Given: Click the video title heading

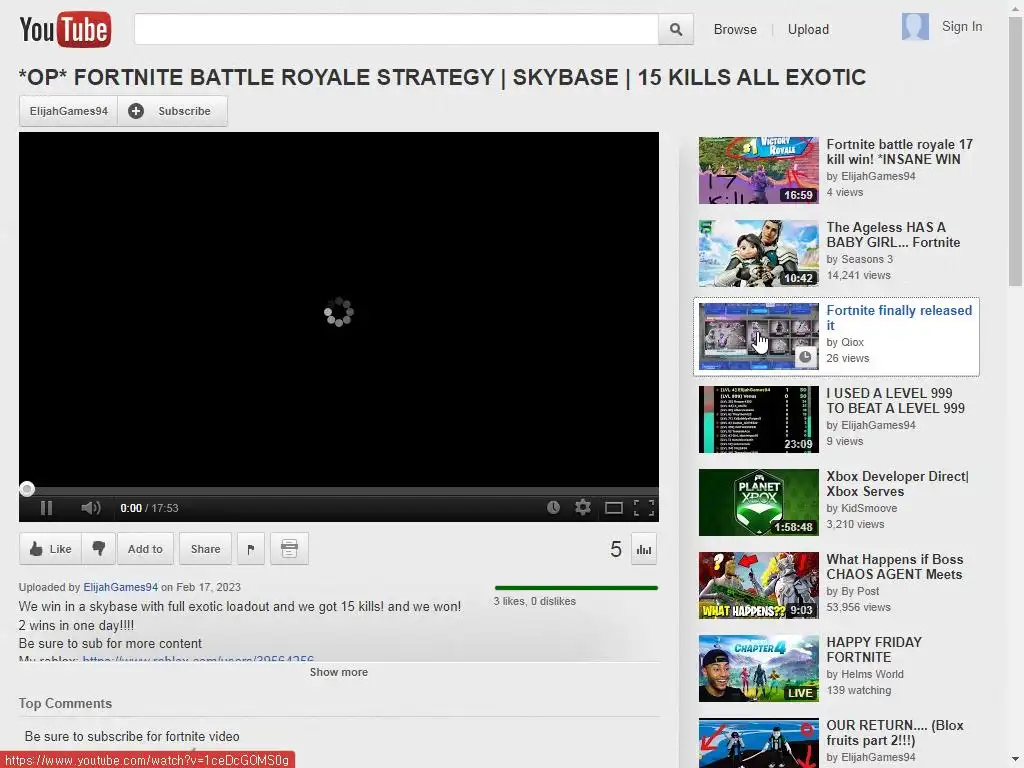Looking at the screenshot, I should (442, 77).
